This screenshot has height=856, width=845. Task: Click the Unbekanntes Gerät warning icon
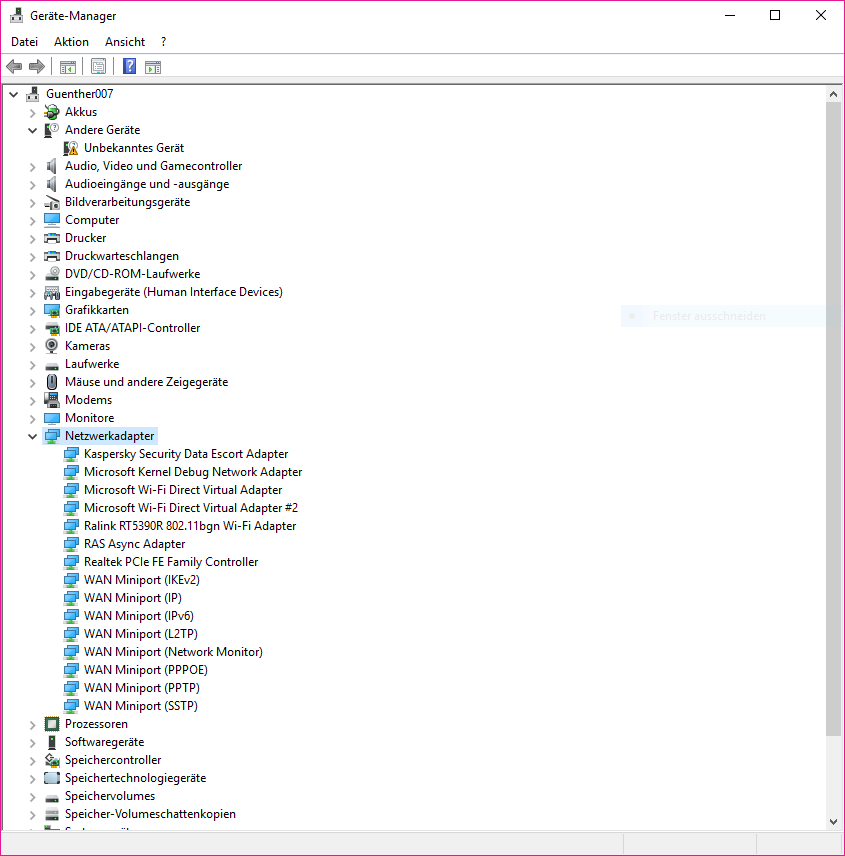pyautogui.click(x=71, y=148)
